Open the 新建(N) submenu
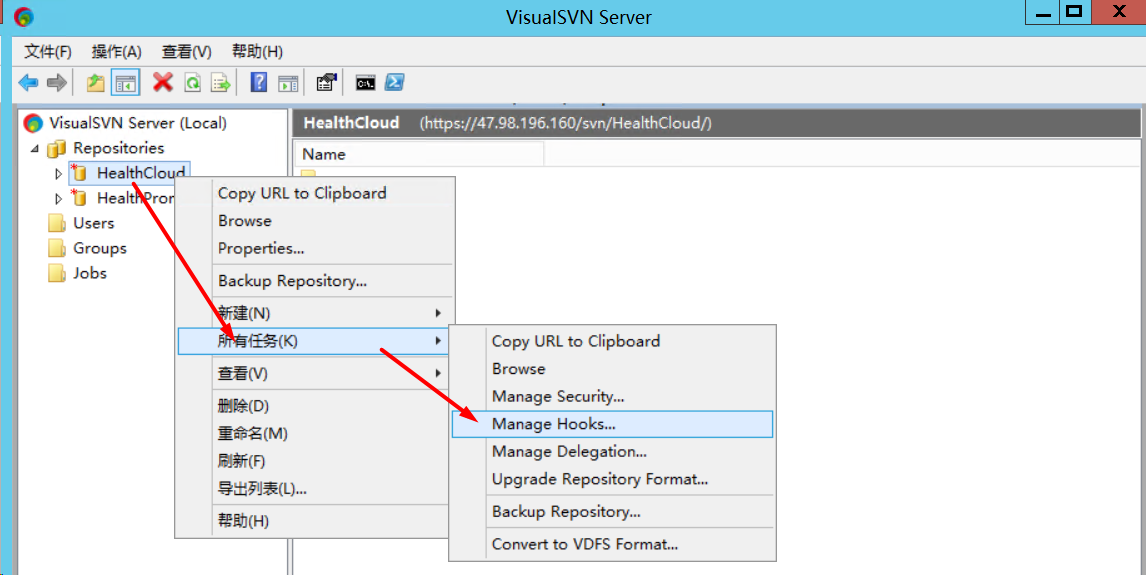Screen dimensions: 1146x575 [x=314, y=313]
